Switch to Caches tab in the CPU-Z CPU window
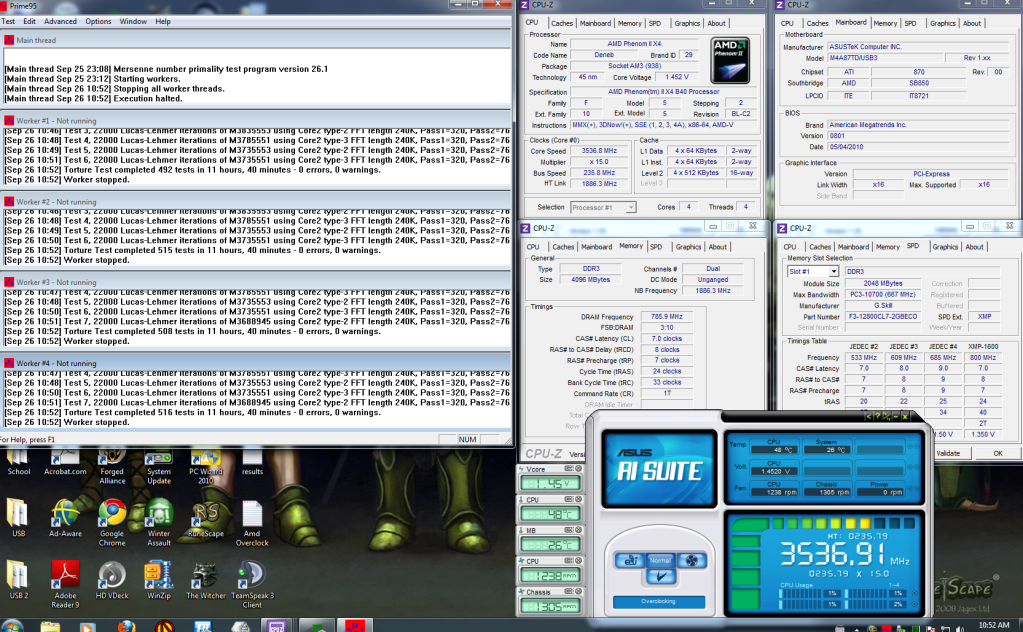Screen dimensions: 1023x632 click(562, 23)
